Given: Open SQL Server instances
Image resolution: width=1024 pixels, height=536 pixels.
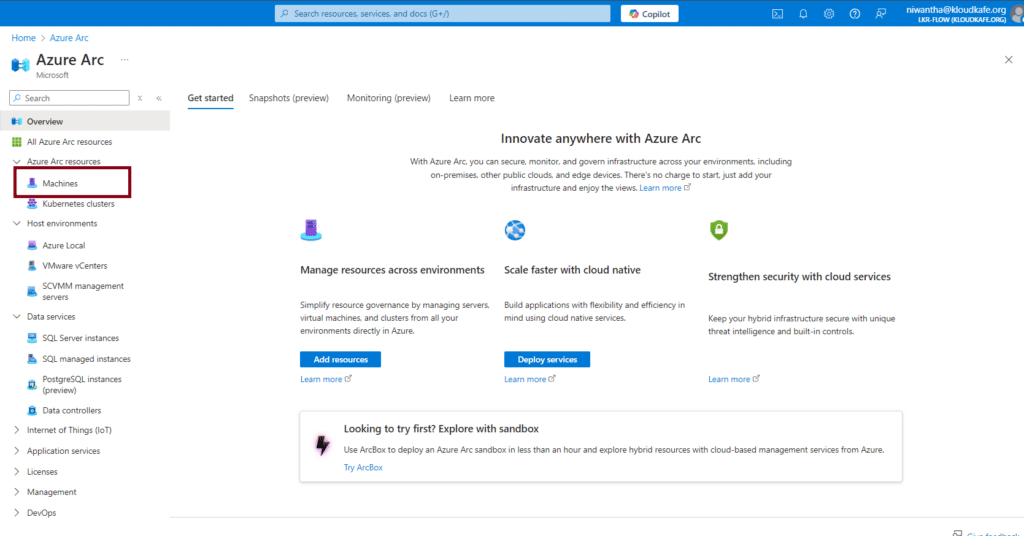Looking at the screenshot, I should [x=80, y=338].
